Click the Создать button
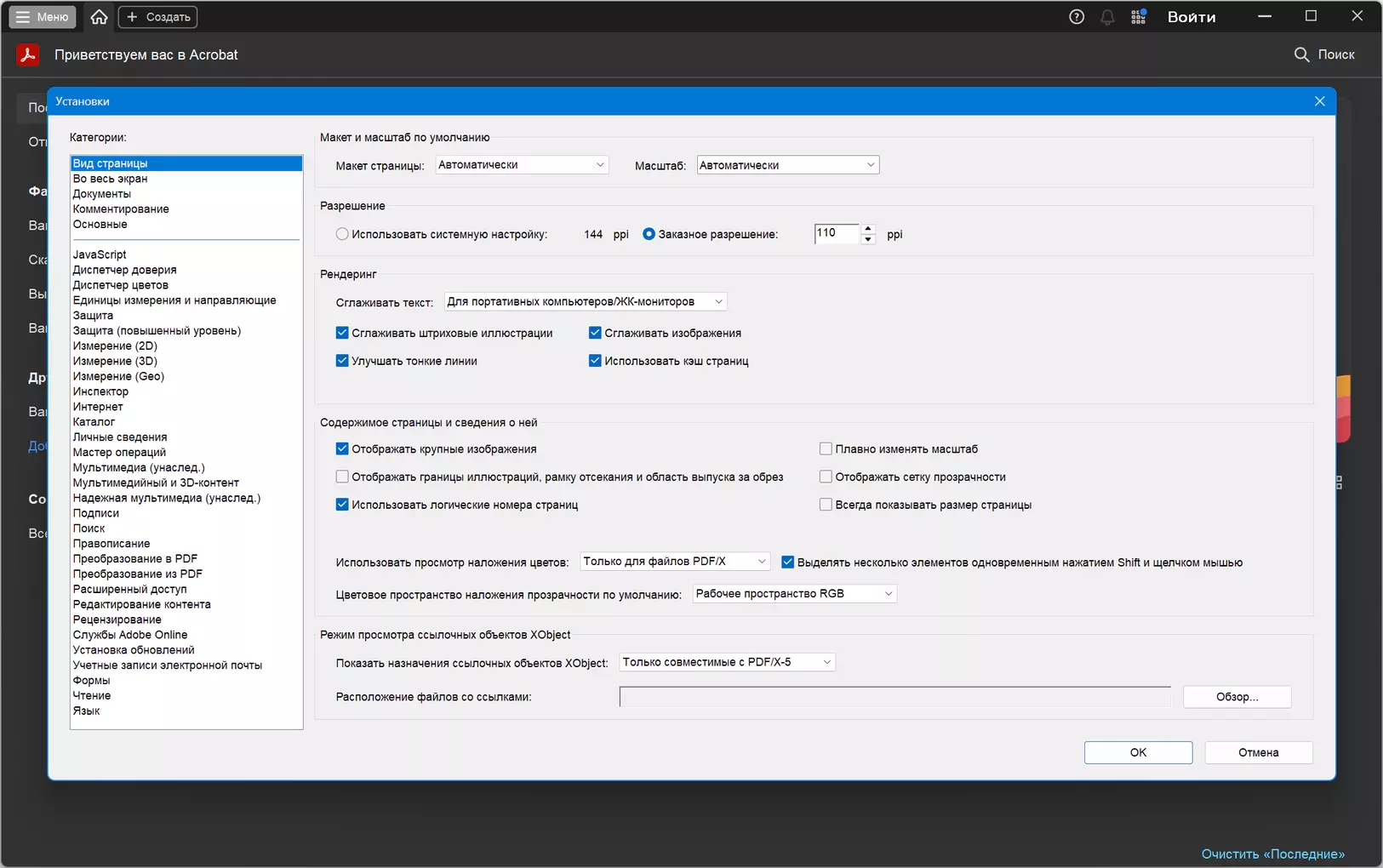This screenshot has height=868, width=1383. [157, 17]
